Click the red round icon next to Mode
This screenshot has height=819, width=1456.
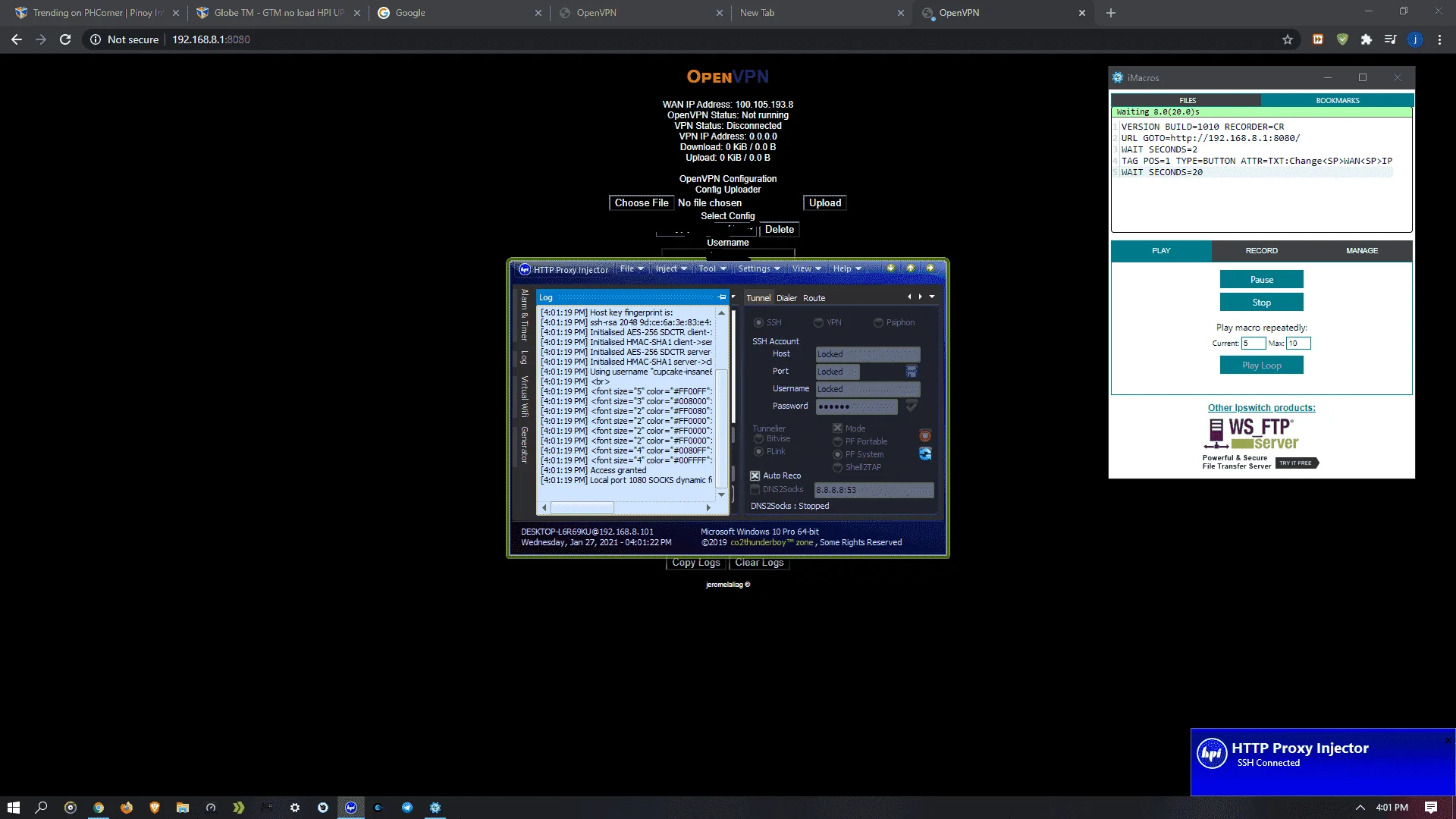coord(925,435)
